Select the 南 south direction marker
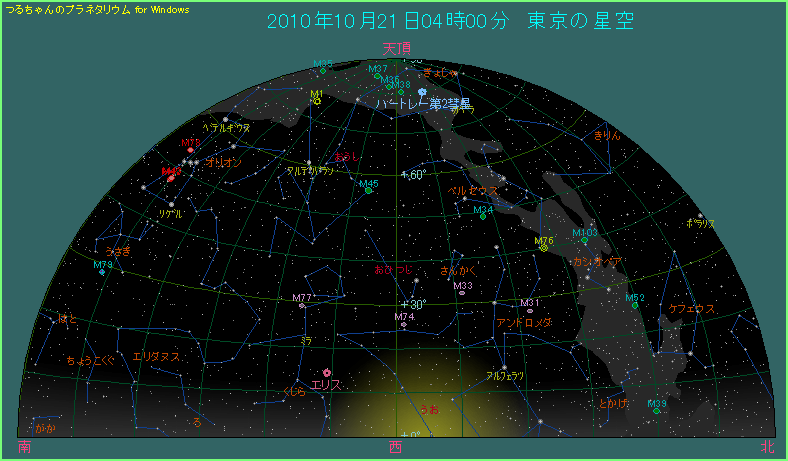788x461 pixels. pos(24,447)
